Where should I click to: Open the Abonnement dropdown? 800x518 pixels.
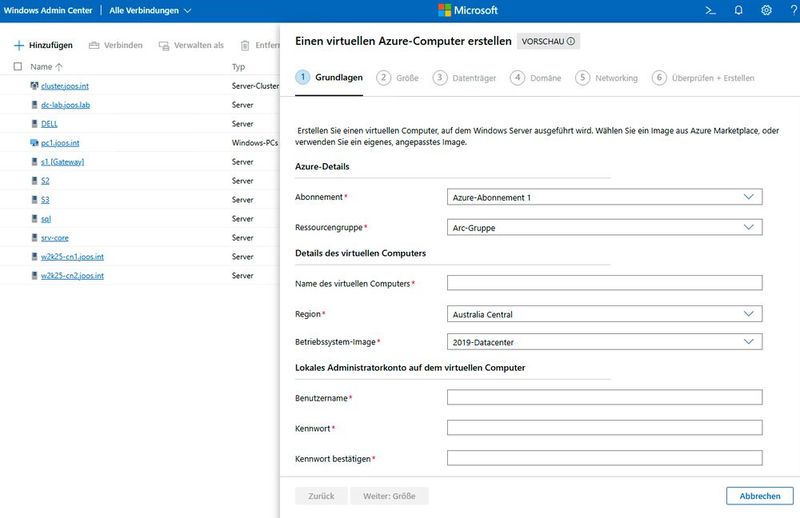[605, 197]
